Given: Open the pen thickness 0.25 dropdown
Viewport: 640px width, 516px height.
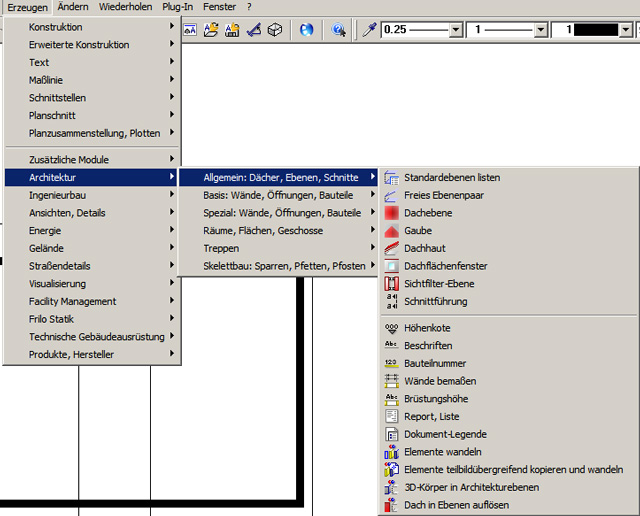Looking at the screenshot, I should 456,30.
